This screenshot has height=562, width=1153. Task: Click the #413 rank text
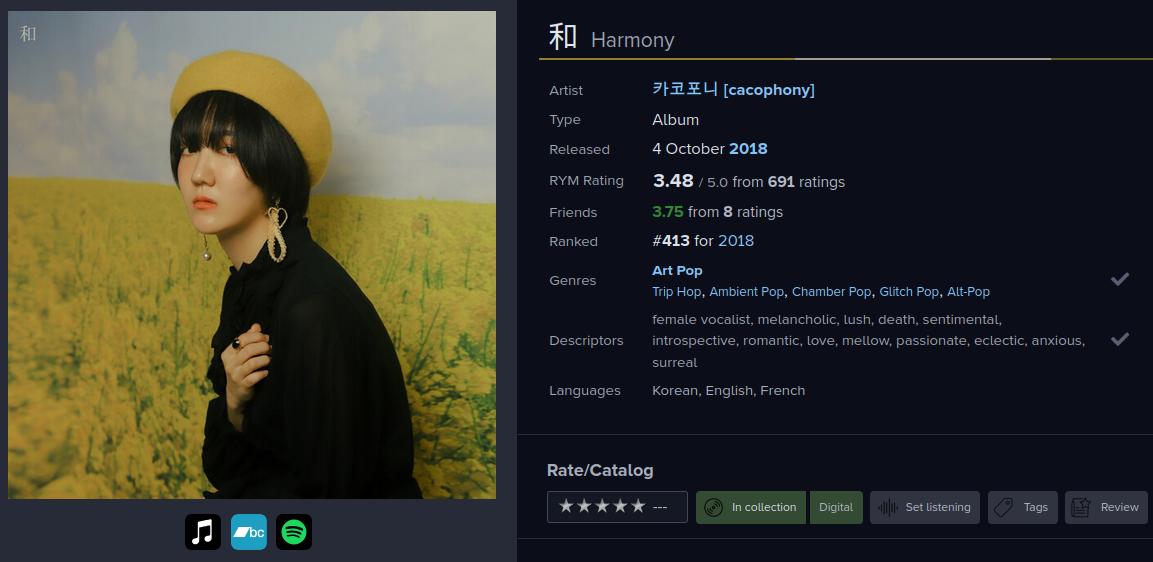(671, 241)
